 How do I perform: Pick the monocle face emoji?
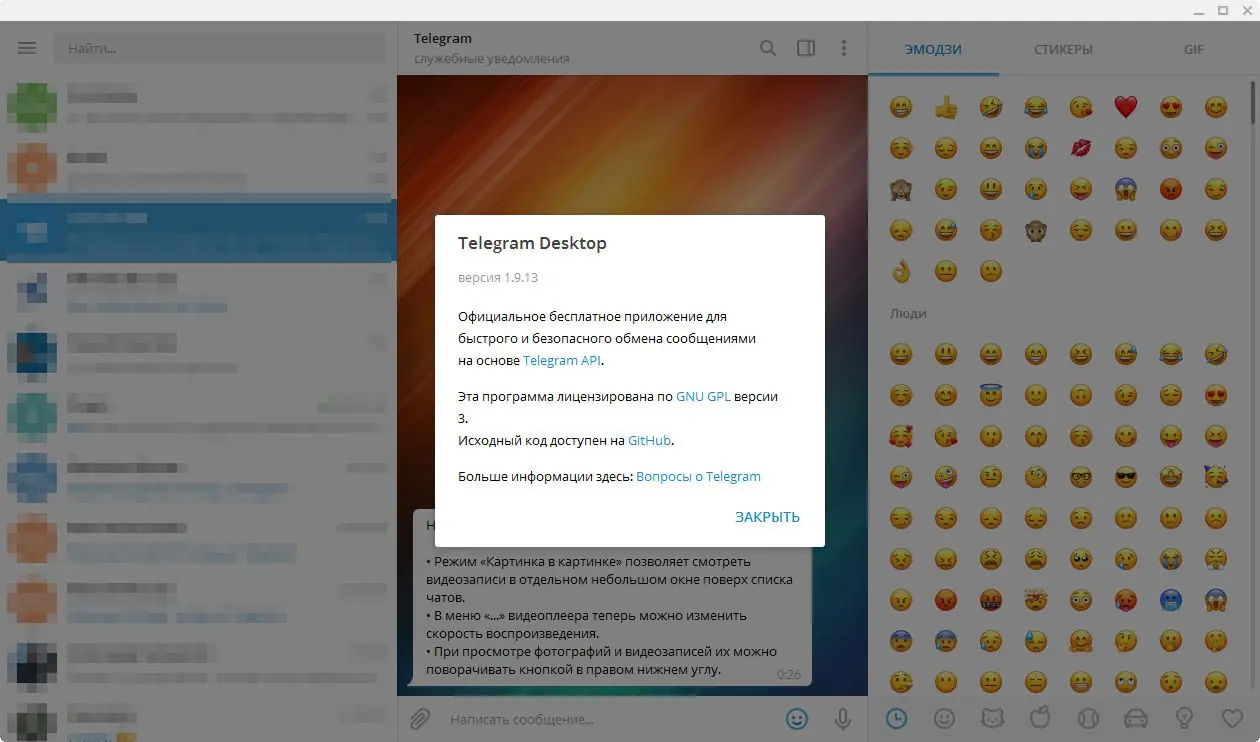(x=1036, y=476)
